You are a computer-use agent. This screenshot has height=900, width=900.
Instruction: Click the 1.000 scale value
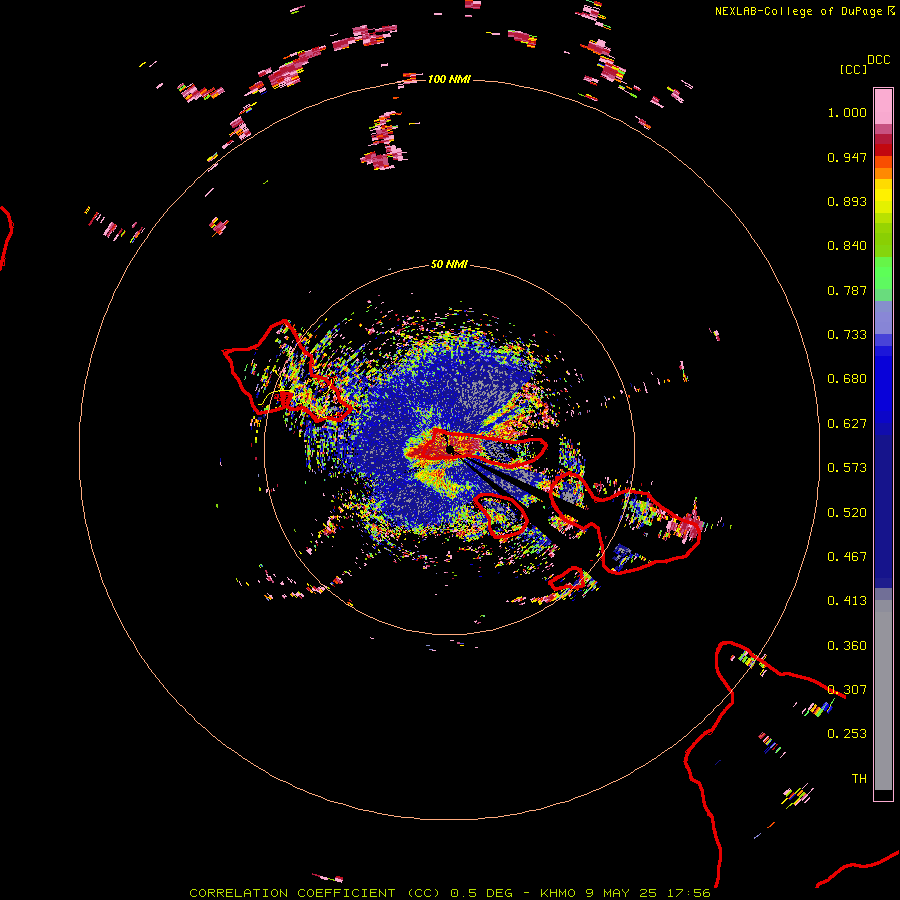(x=847, y=112)
